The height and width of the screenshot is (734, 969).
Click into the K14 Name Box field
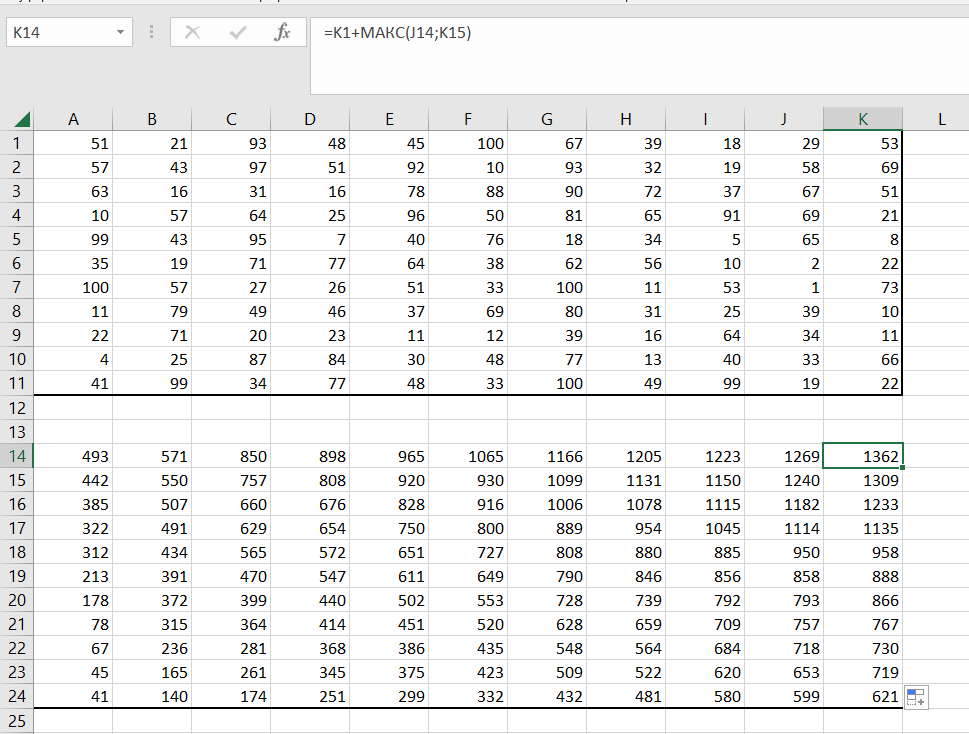click(x=60, y=33)
